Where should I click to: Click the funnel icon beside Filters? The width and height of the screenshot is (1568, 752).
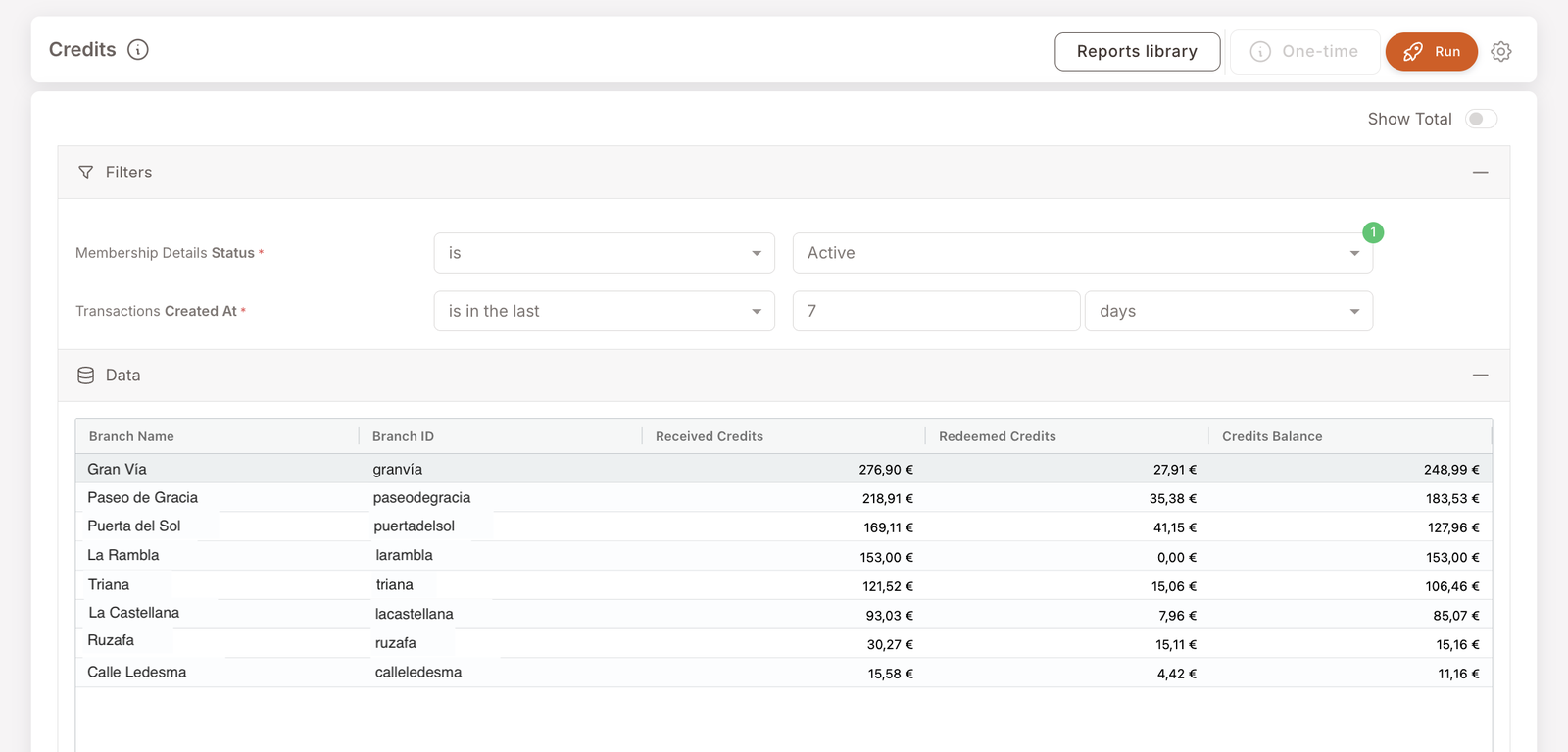coord(86,173)
